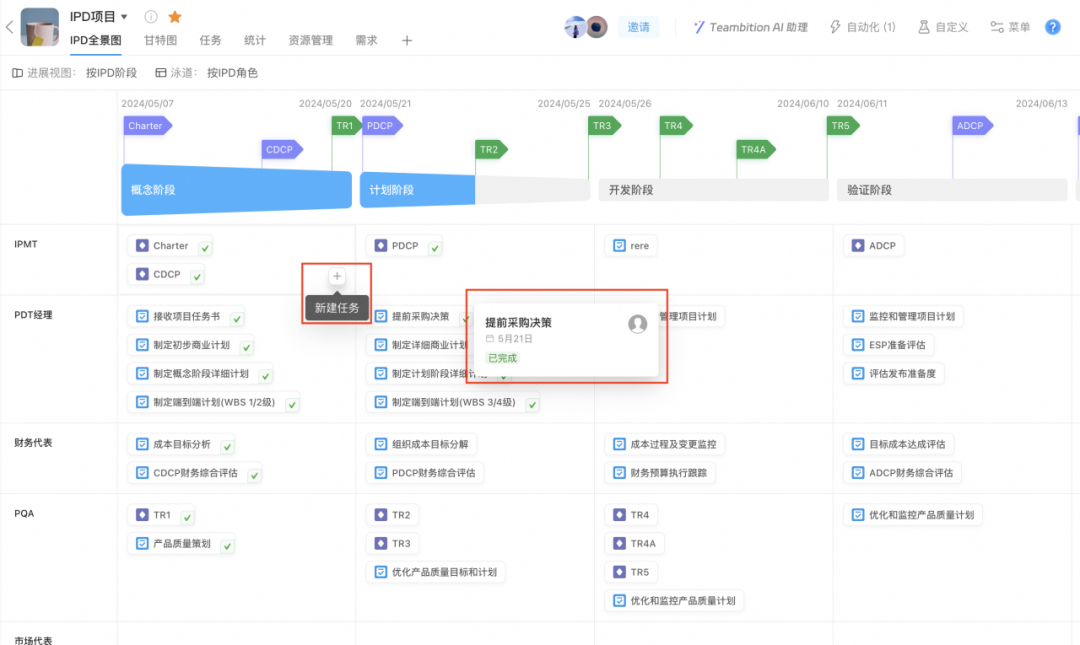Click the star favorite icon
Image resolution: width=1080 pixels, height=645 pixels.
pyautogui.click(x=175, y=17)
